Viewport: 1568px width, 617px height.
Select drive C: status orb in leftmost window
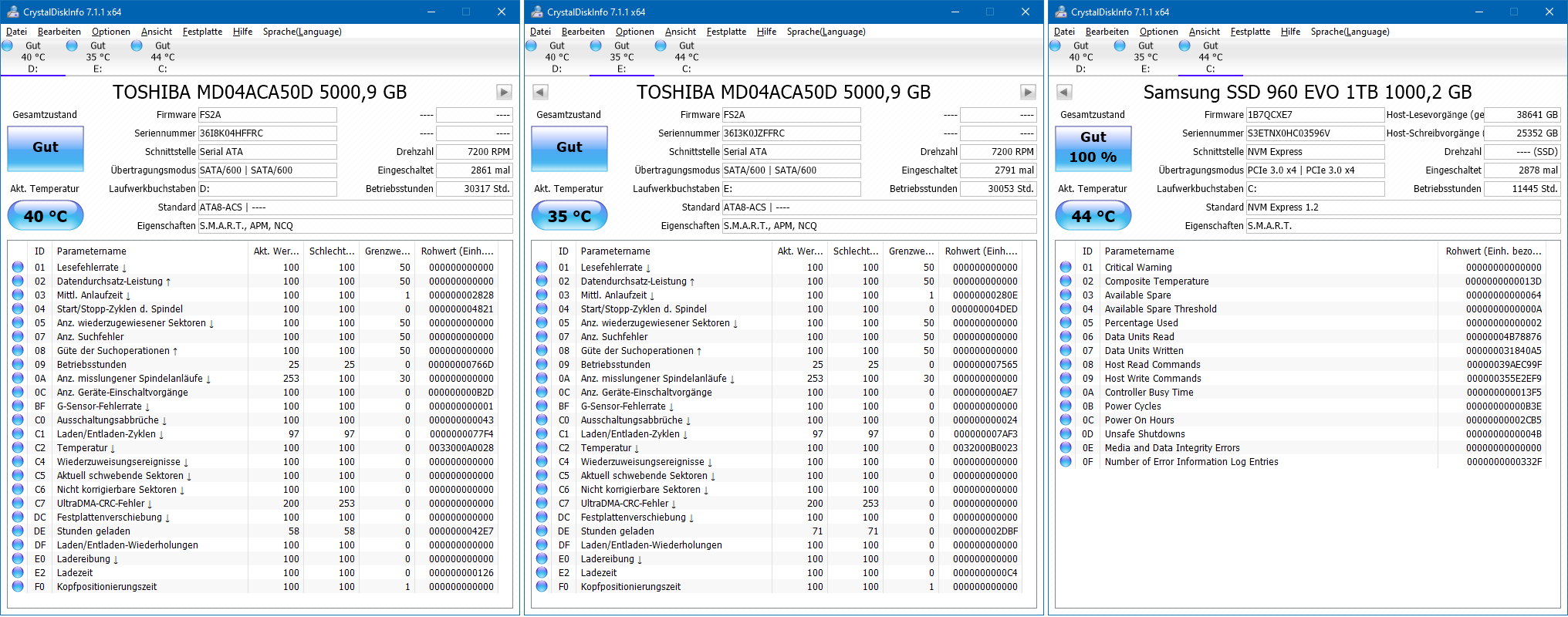coord(137,46)
